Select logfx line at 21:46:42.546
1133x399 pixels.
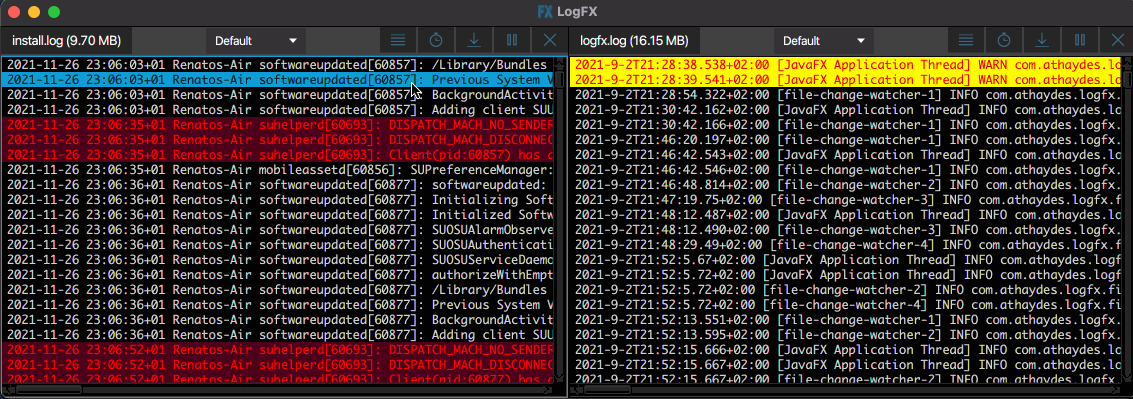coord(845,170)
